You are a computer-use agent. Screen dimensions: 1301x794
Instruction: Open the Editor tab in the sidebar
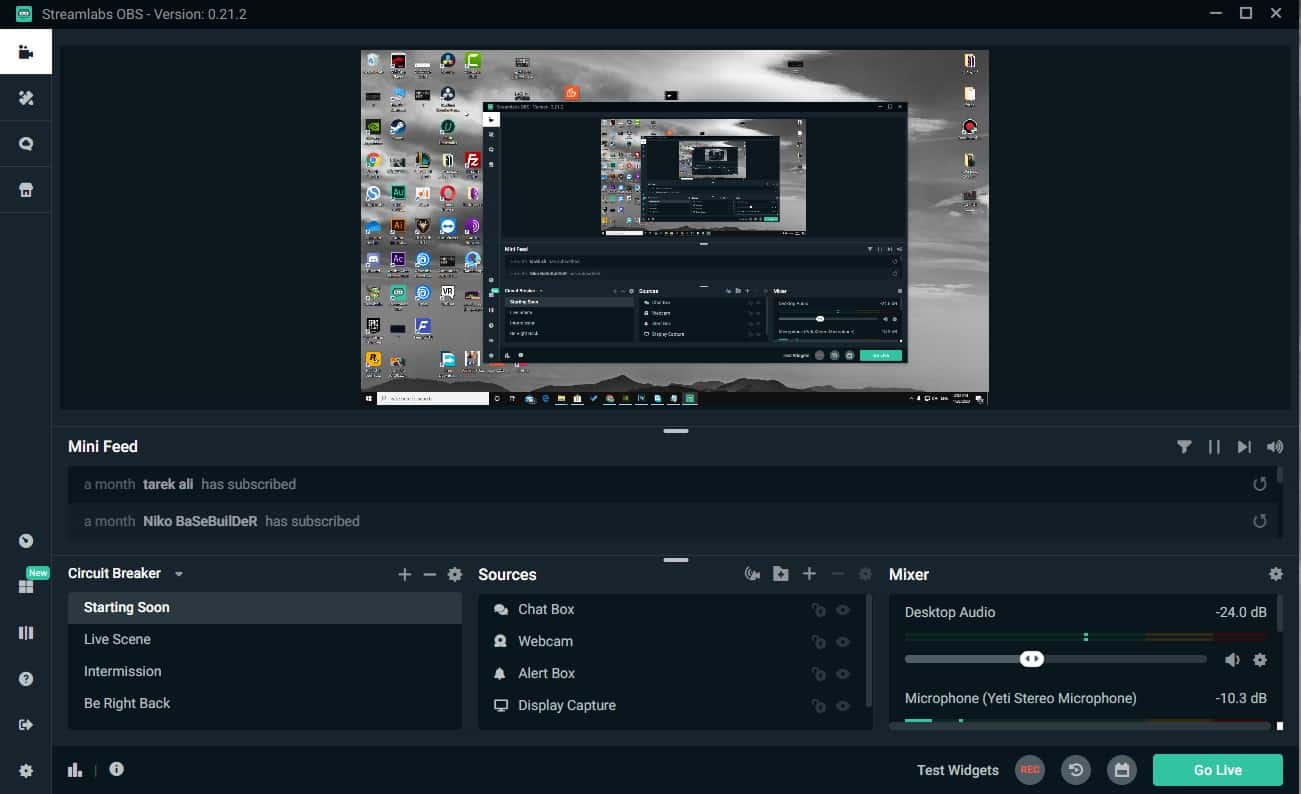26,52
